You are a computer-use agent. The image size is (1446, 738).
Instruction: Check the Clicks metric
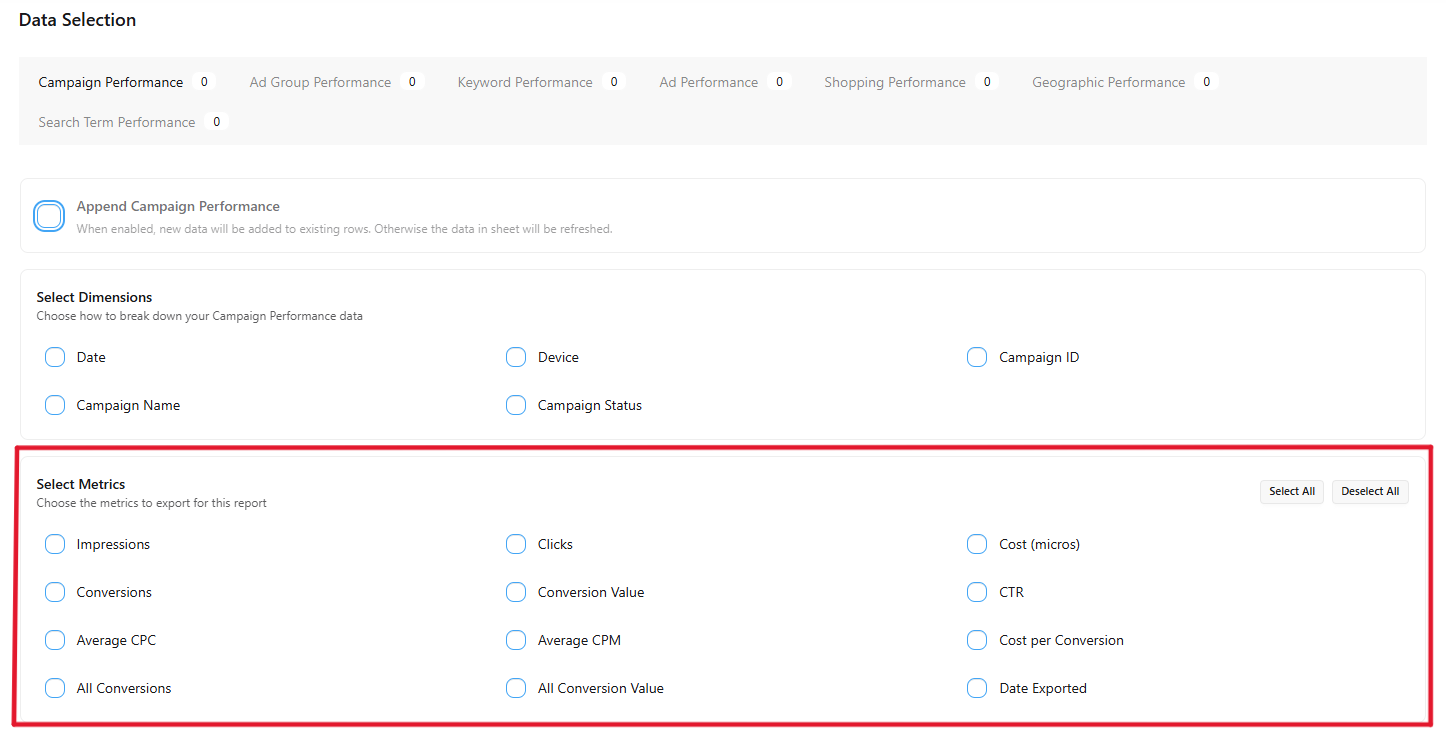(x=516, y=544)
